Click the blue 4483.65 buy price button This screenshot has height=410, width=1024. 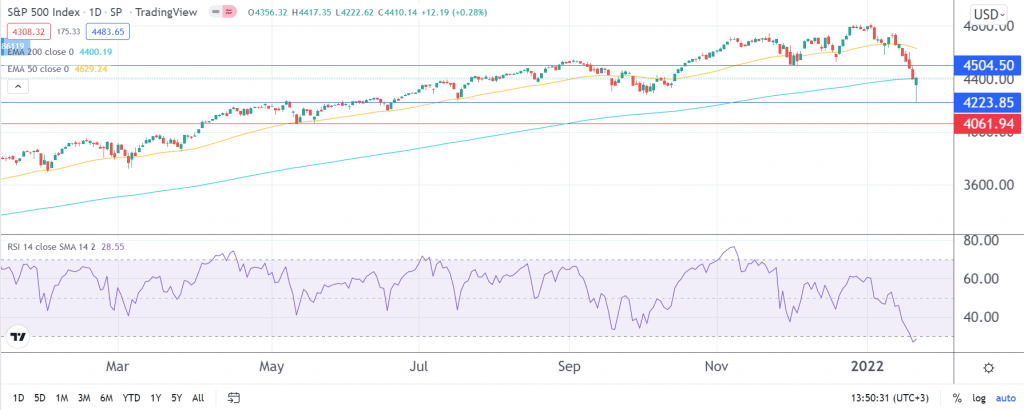[x=109, y=31]
